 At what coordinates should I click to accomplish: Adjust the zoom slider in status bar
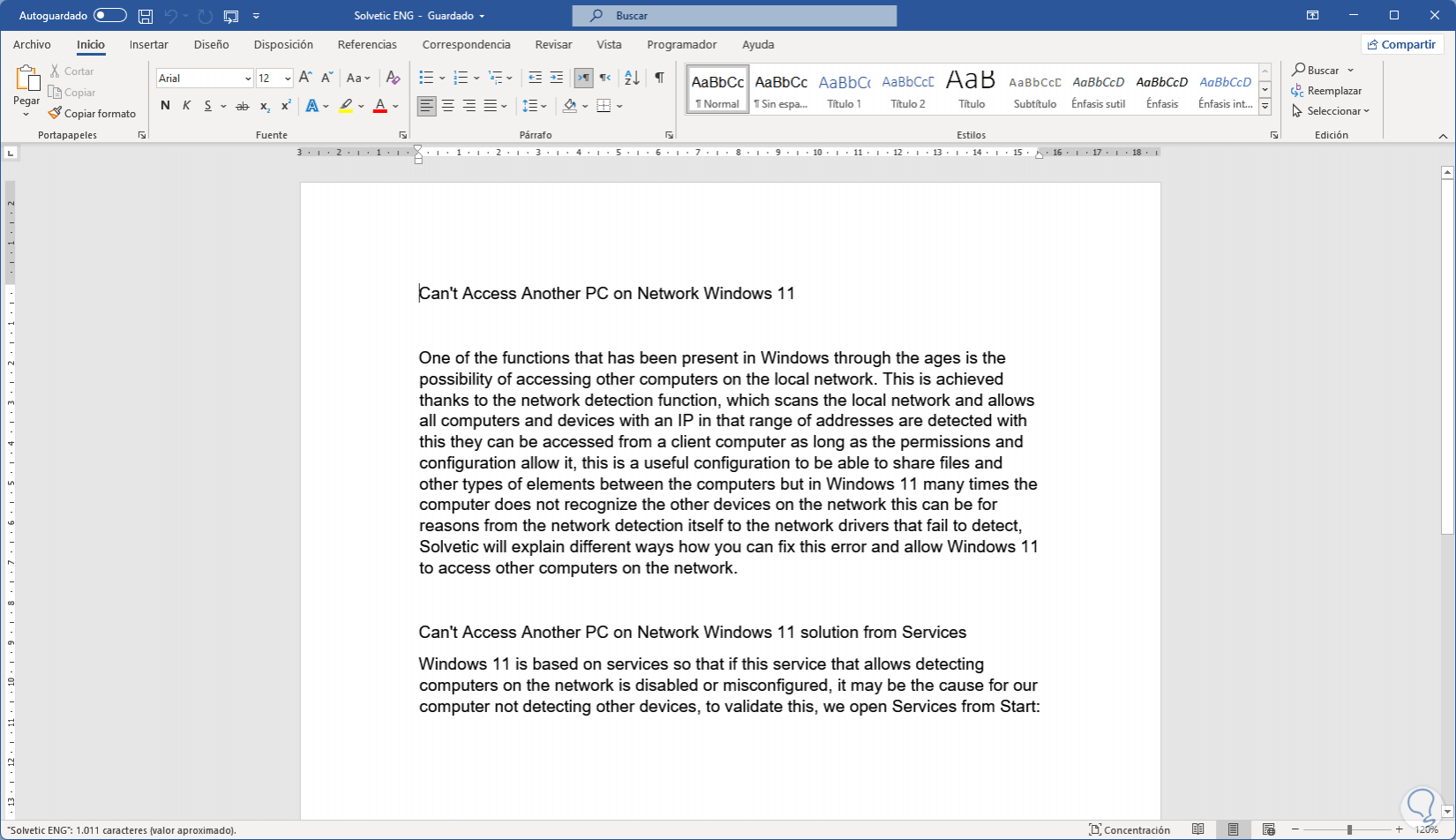coord(1349,829)
